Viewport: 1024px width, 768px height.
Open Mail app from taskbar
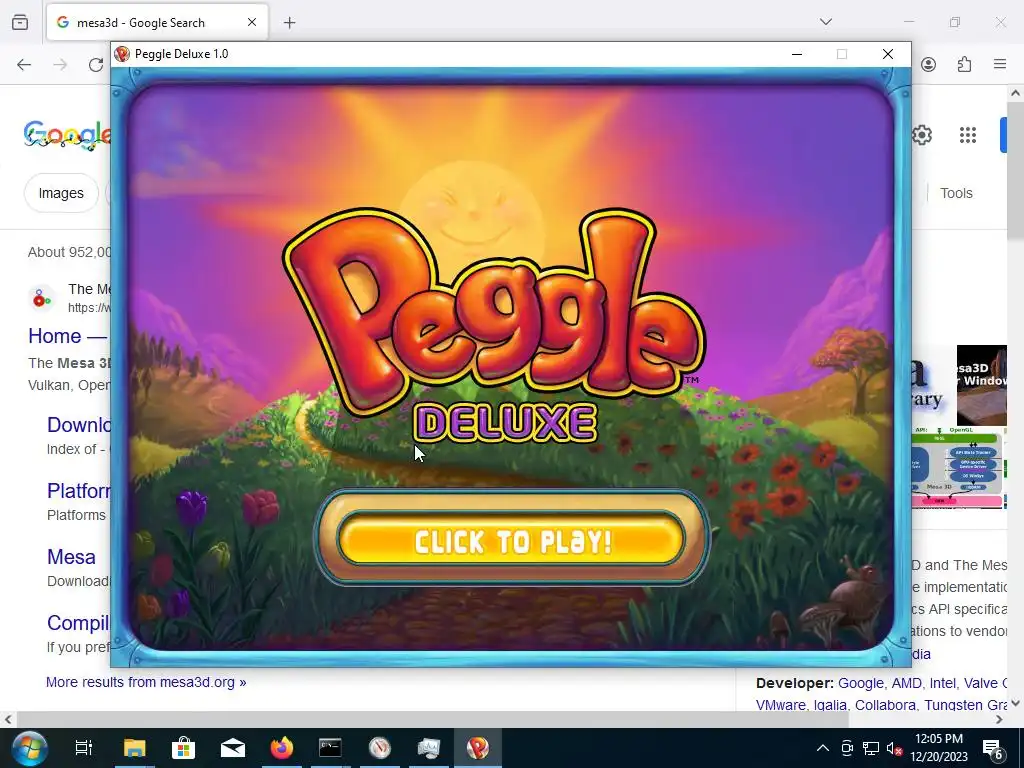pos(232,748)
